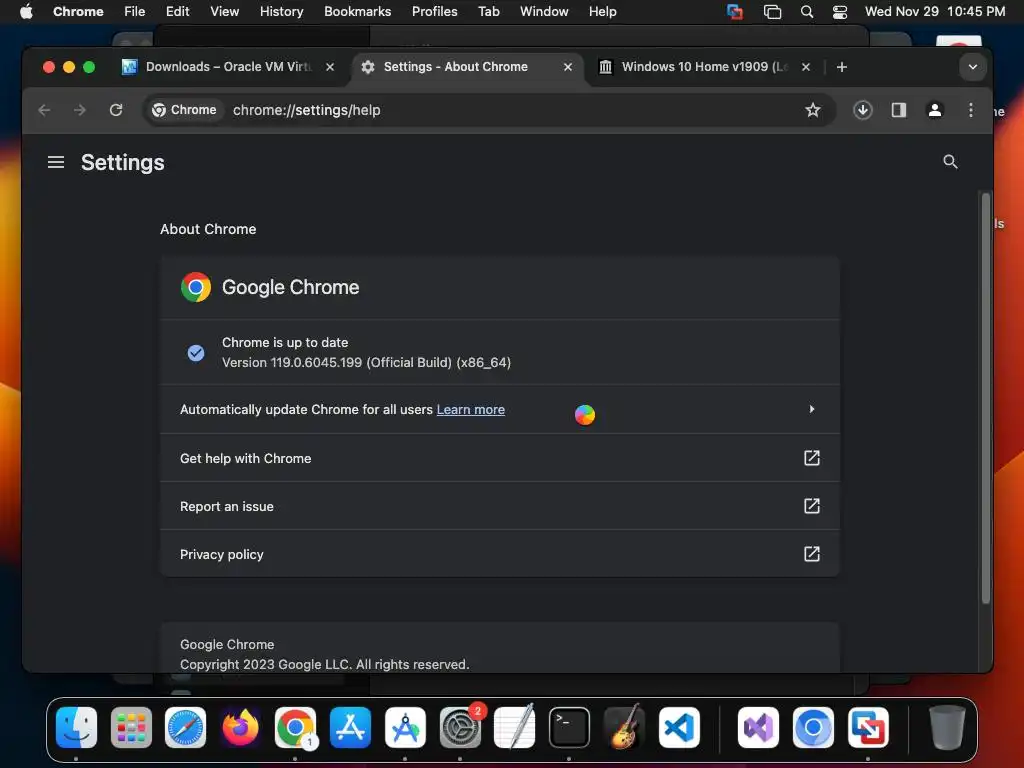
Task: Switch to the Windows 10 Home v1909 tab
Action: 704,67
